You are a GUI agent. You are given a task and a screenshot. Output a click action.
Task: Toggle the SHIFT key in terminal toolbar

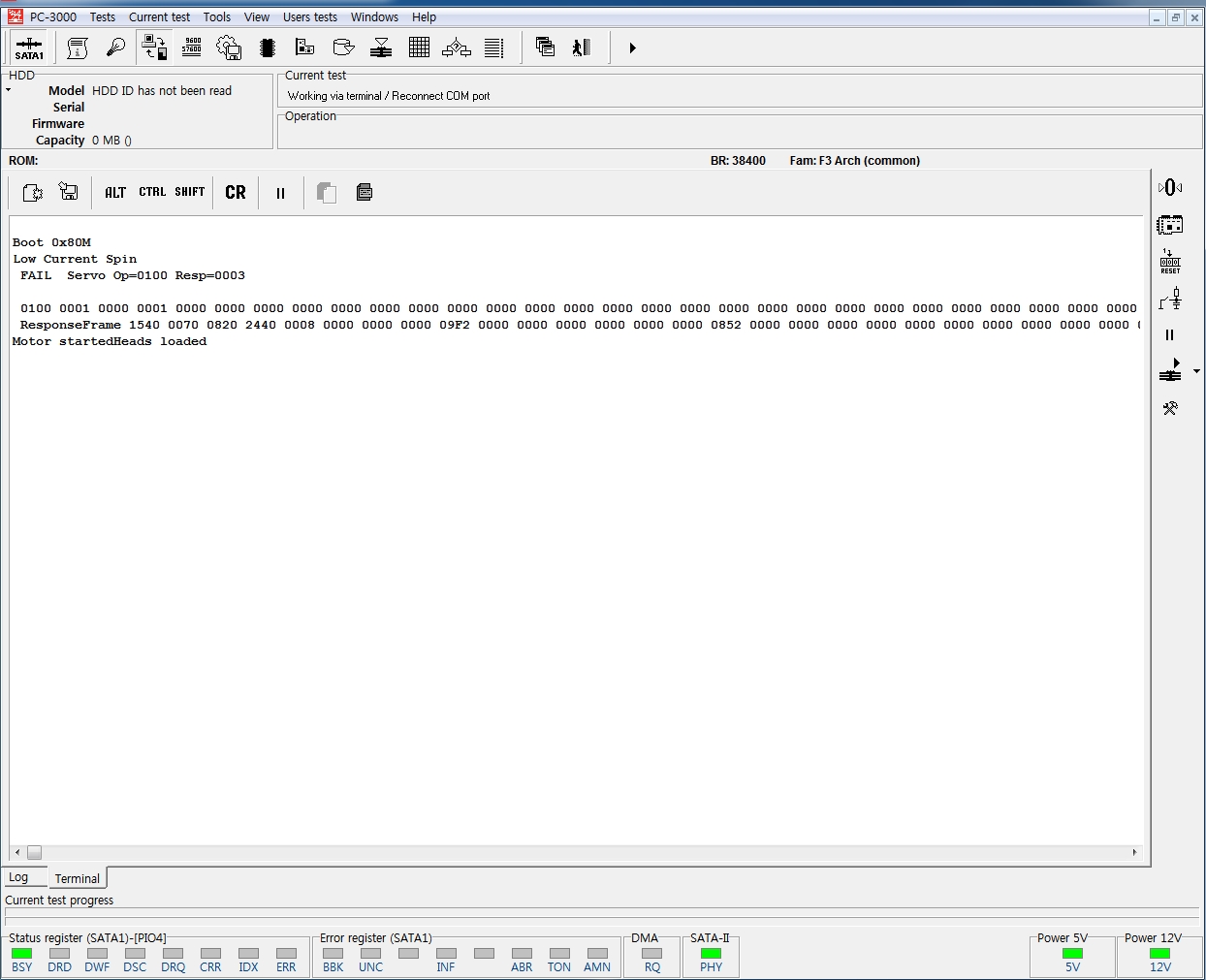tap(190, 192)
